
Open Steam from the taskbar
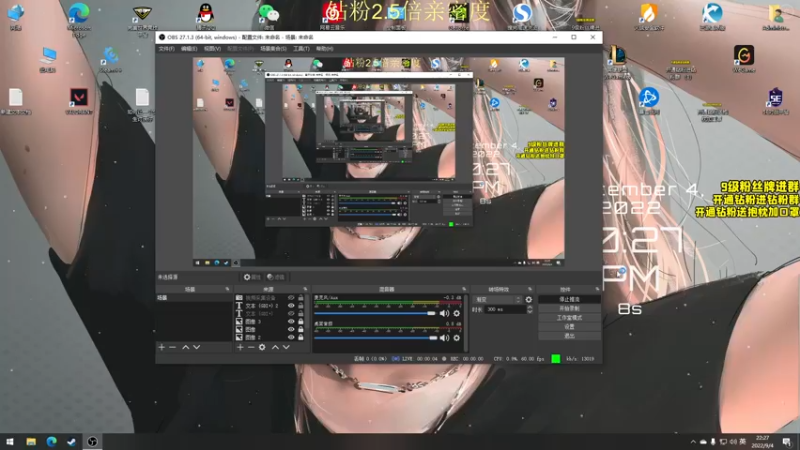point(71,442)
